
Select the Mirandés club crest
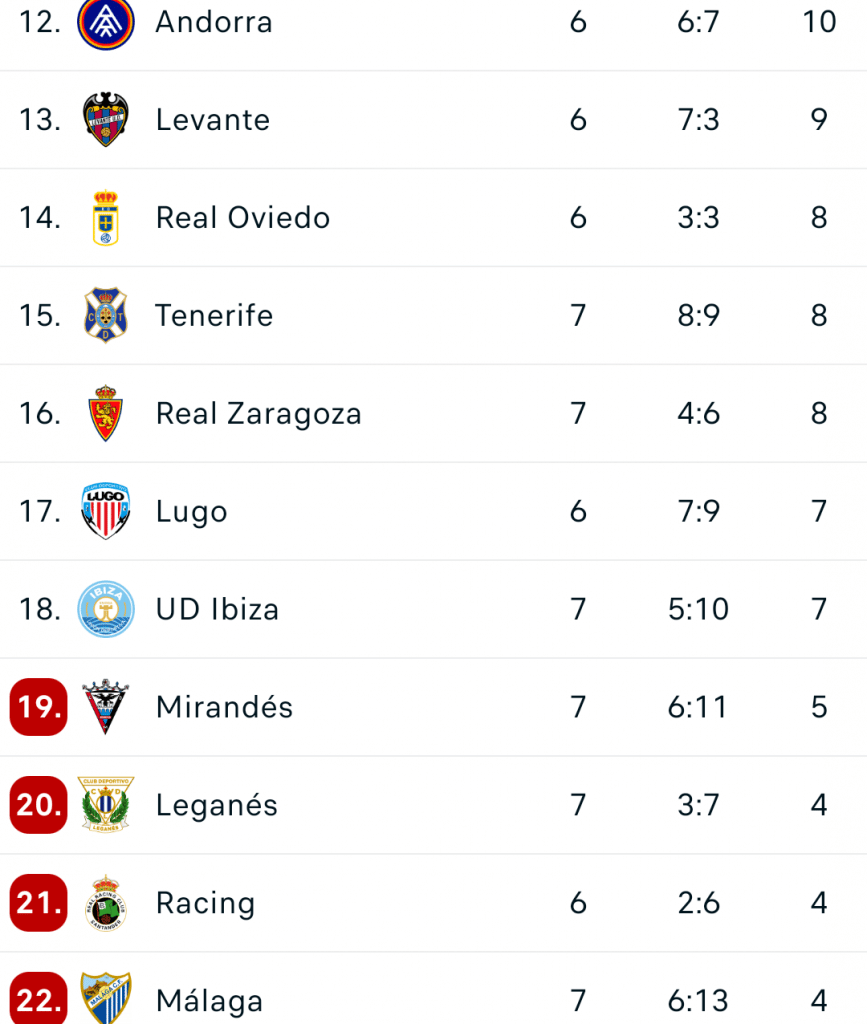click(105, 707)
